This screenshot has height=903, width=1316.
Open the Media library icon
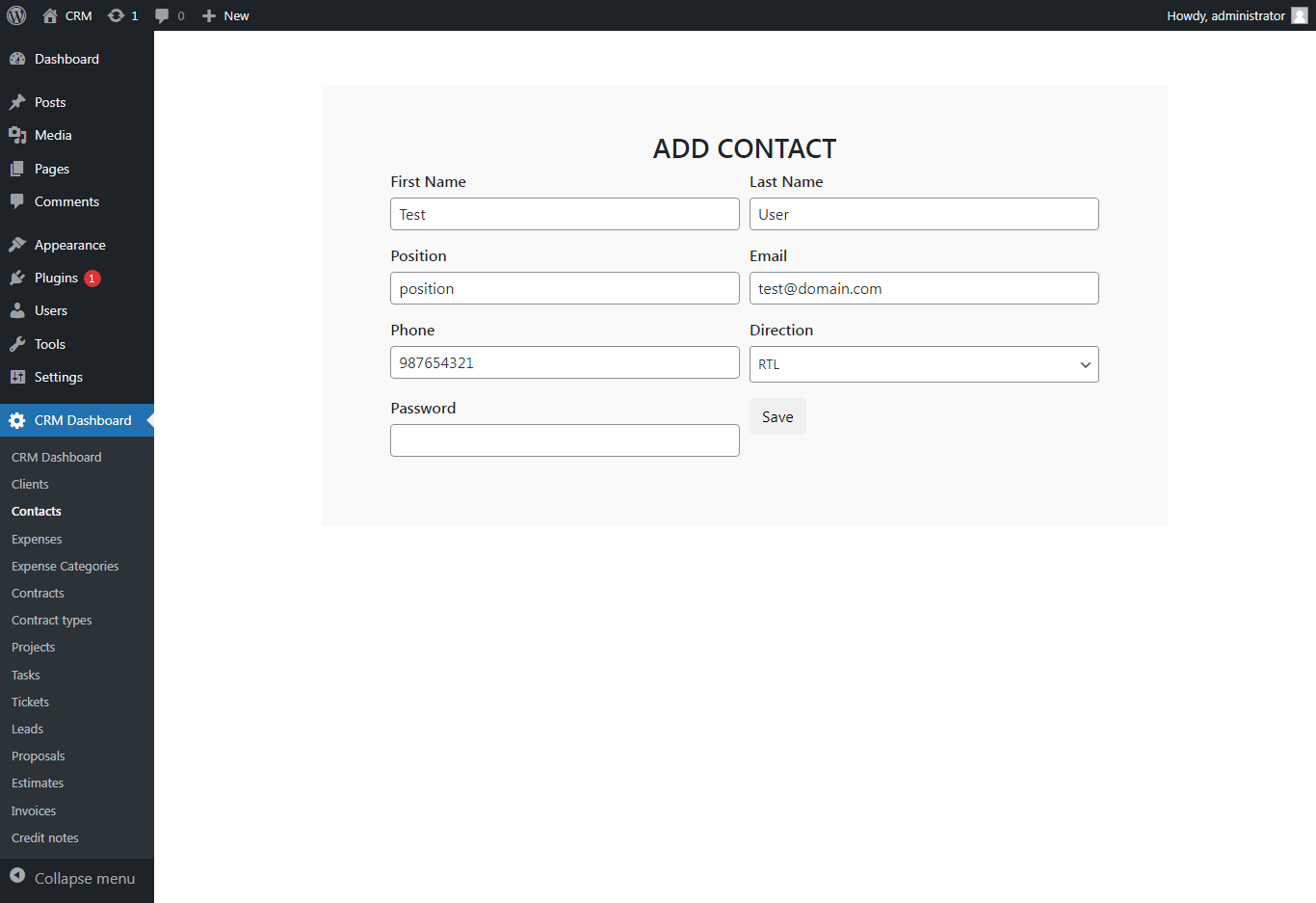(20, 135)
